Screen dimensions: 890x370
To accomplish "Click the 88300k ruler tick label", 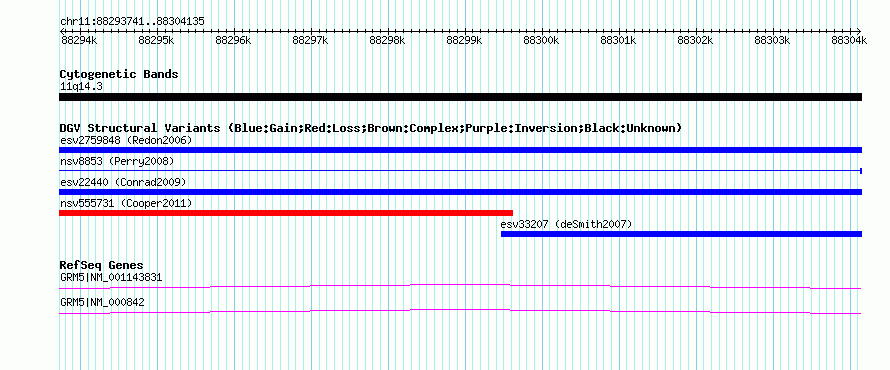I will tap(541, 40).
